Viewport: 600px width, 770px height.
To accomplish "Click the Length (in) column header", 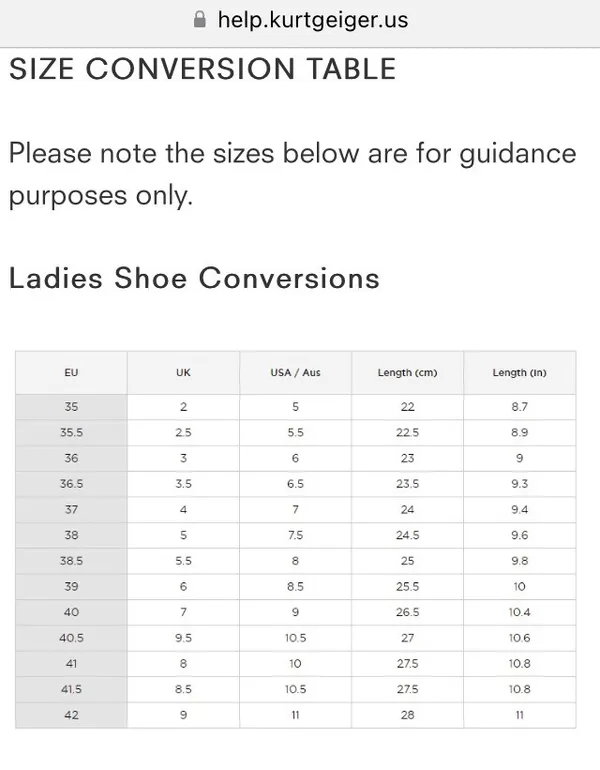I will (519, 373).
